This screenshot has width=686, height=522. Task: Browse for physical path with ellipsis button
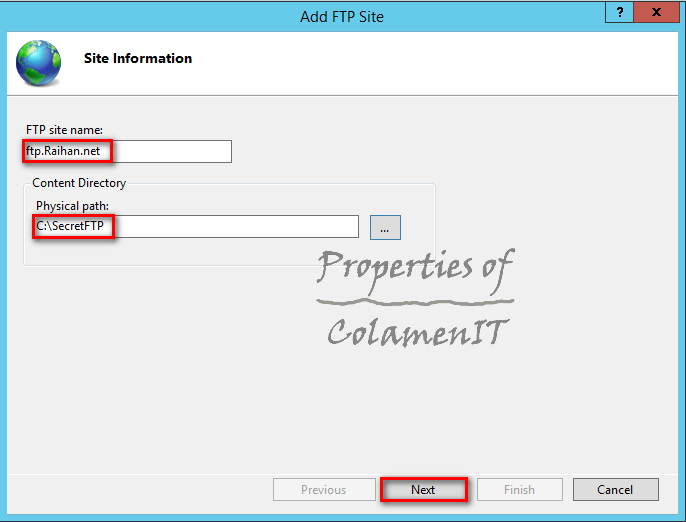pyautogui.click(x=385, y=227)
